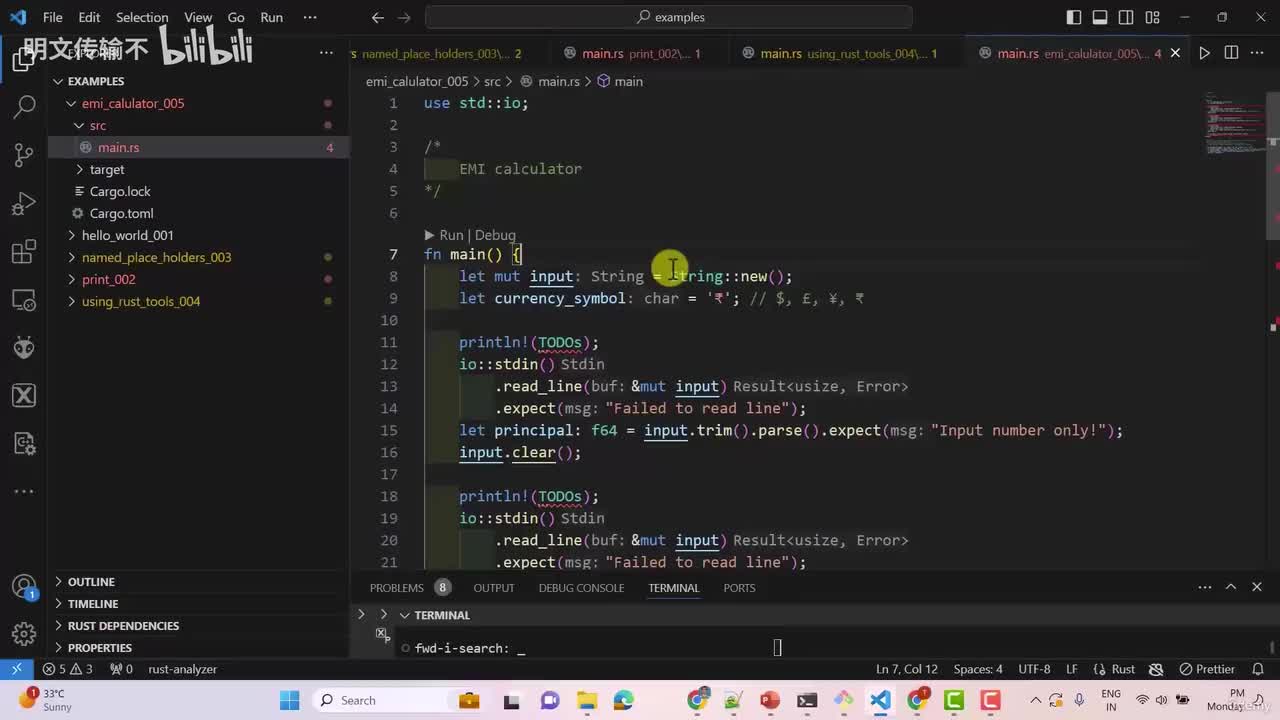1280x720 pixels.
Task: Open Terminal app from the taskbar
Action: [807, 700]
